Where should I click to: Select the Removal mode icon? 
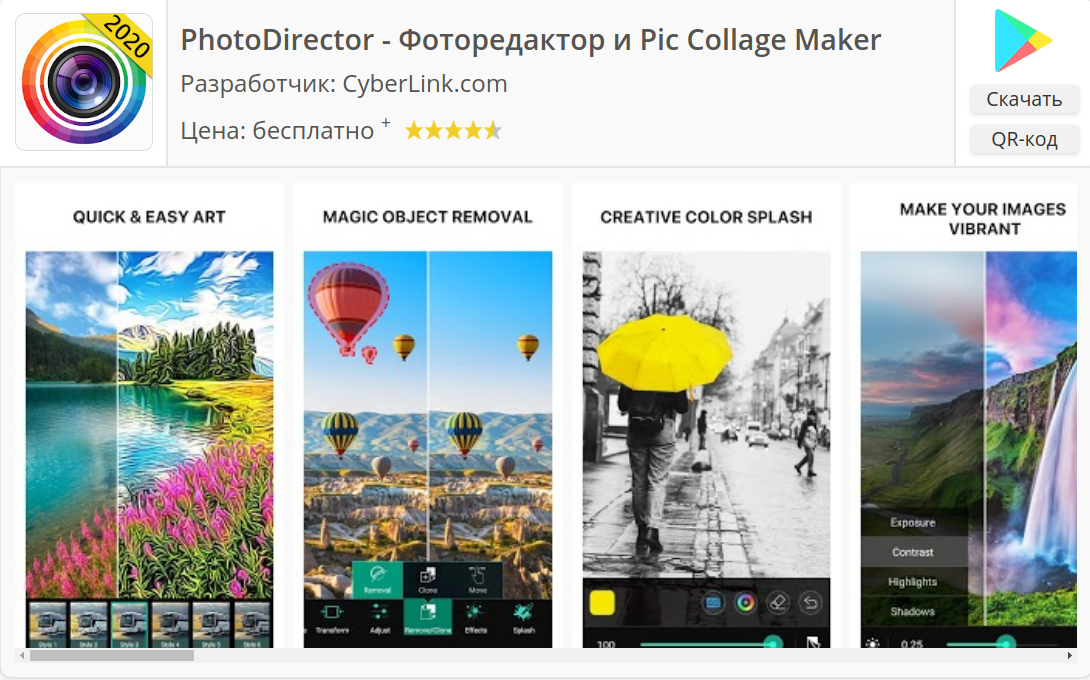pyautogui.click(x=377, y=577)
